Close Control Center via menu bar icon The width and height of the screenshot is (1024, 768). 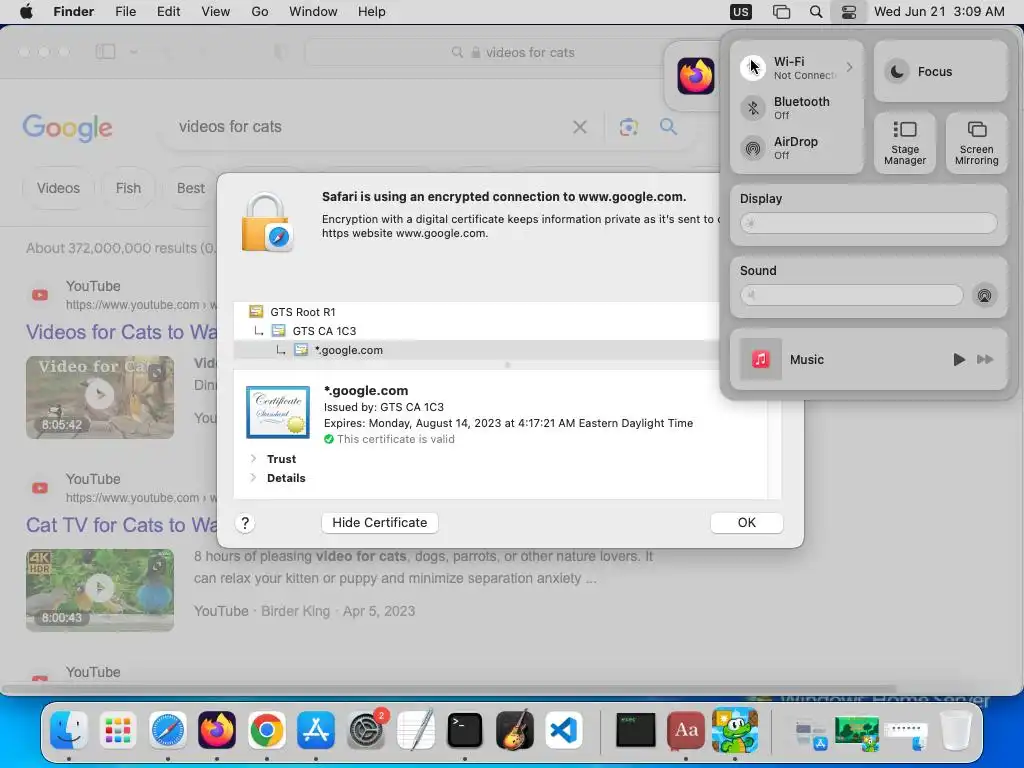(x=848, y=12)
